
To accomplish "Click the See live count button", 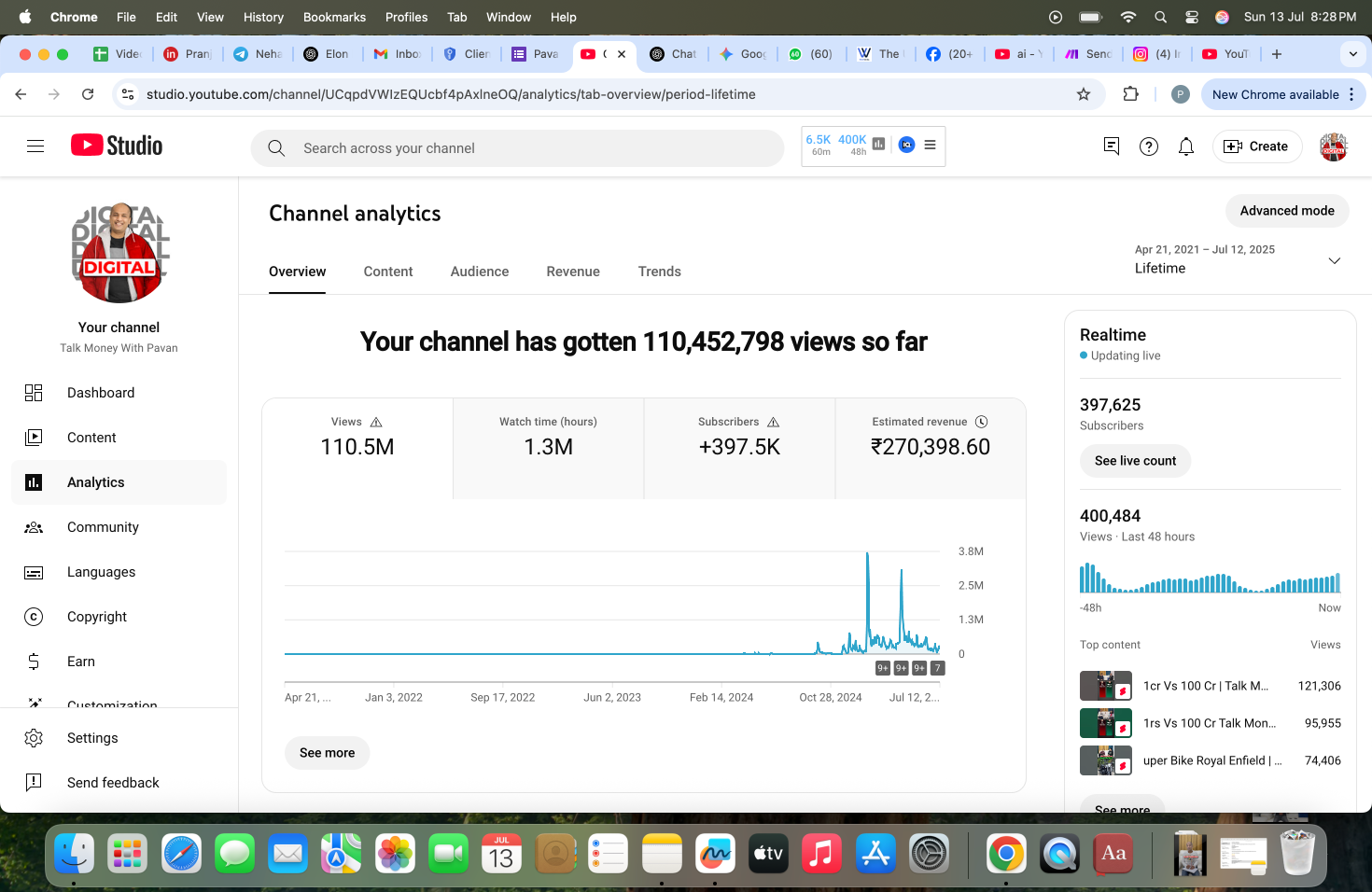I will [1134, 461].
